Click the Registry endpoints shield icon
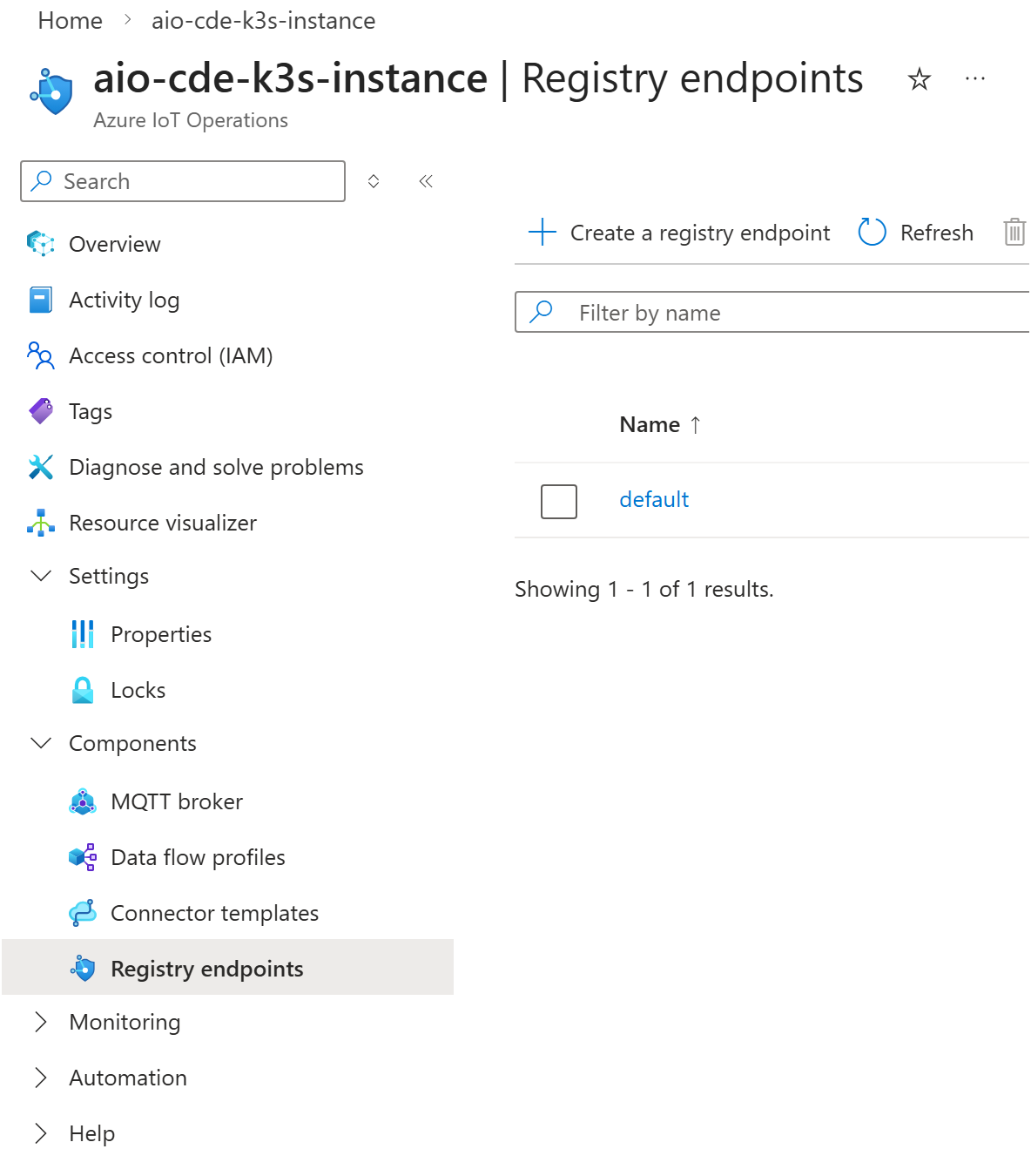1031x1176 pixels. 83,969
